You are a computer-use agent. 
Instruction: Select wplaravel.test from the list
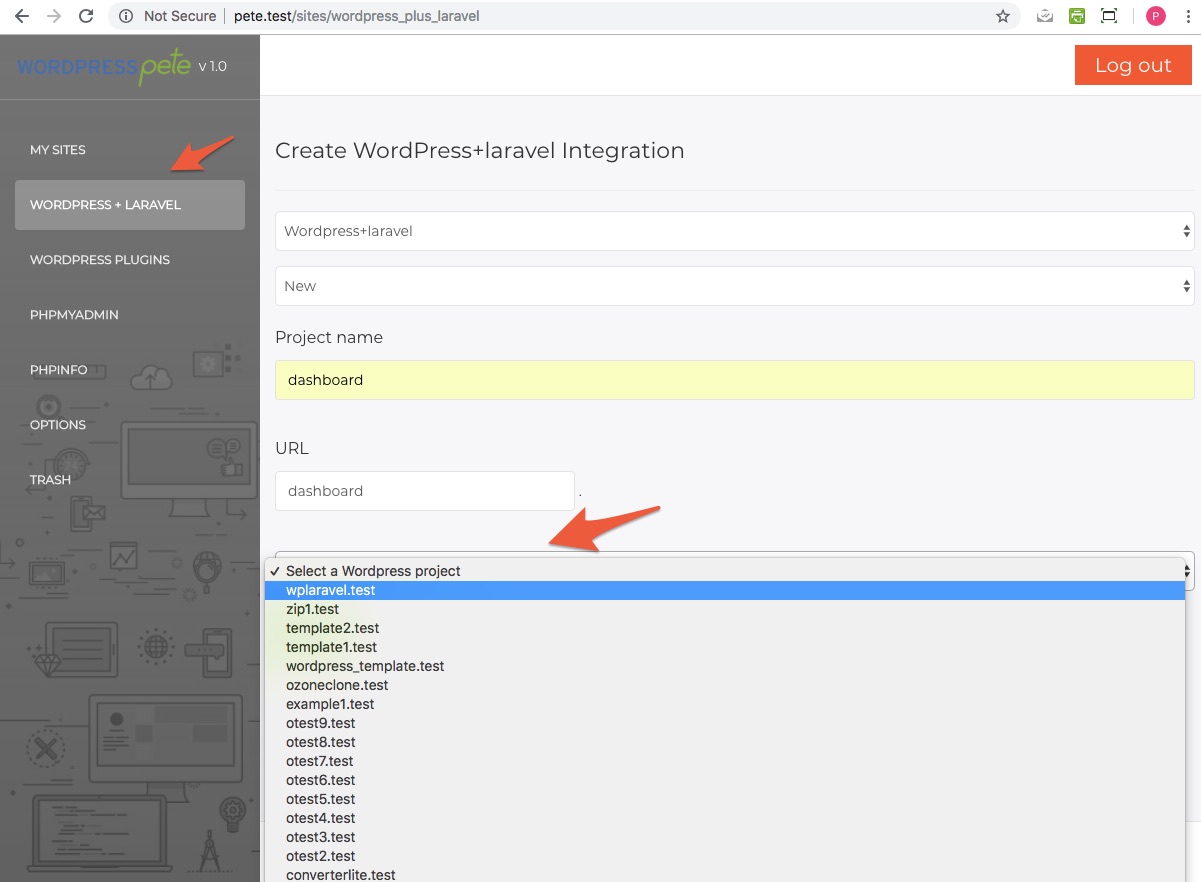pos(725,590)
